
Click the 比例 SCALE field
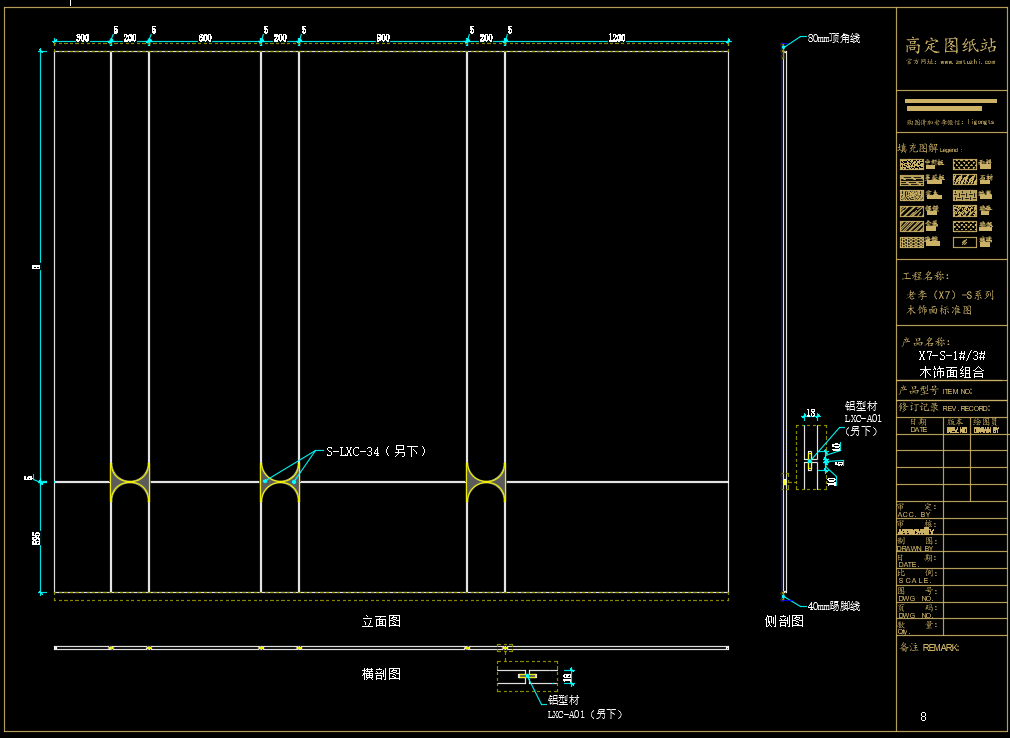point(916,577)
